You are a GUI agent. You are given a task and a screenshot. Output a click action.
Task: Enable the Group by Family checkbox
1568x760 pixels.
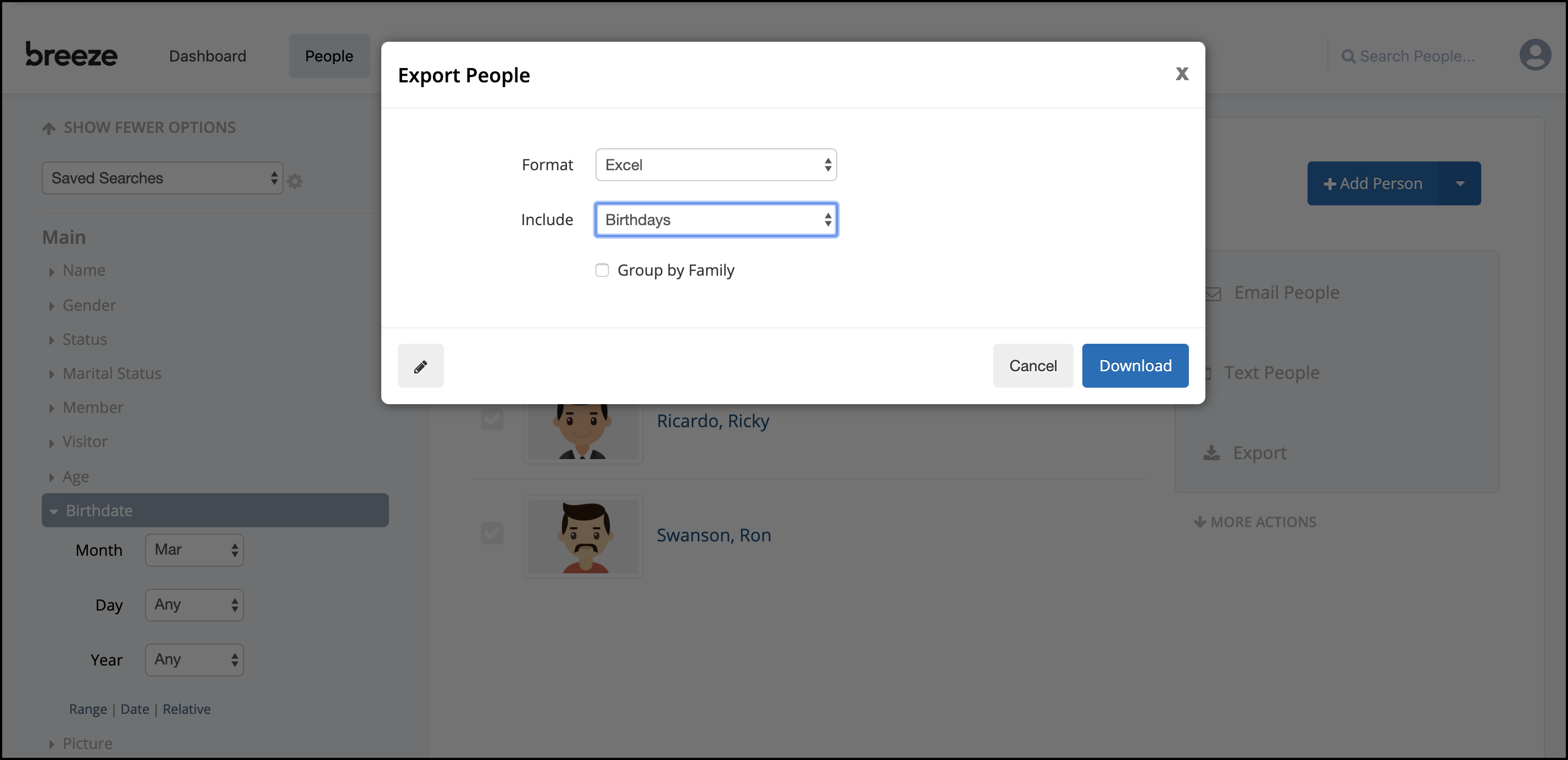602,270
